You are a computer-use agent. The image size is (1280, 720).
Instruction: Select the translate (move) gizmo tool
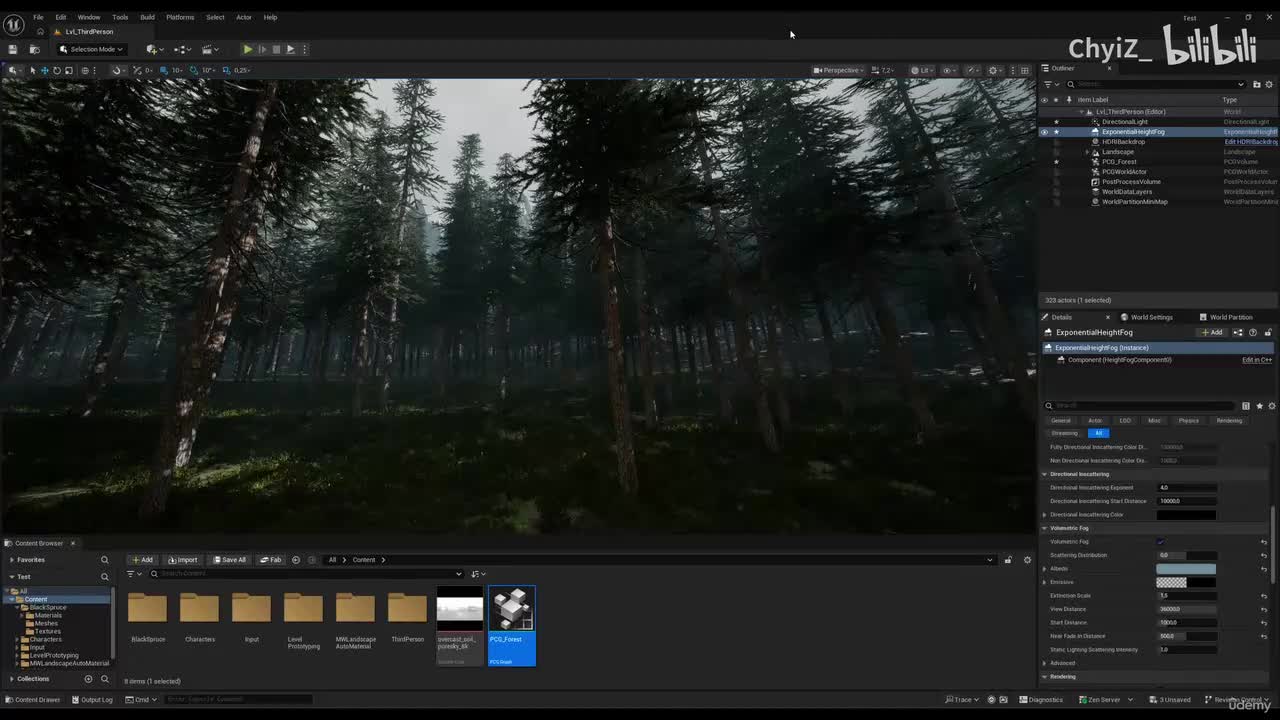[x=44, y=70]
